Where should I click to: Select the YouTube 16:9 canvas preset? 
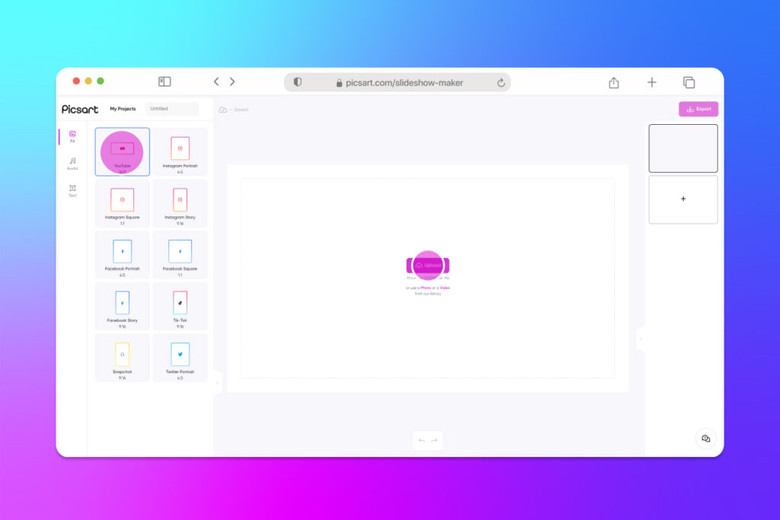click(x=122, y=152)
